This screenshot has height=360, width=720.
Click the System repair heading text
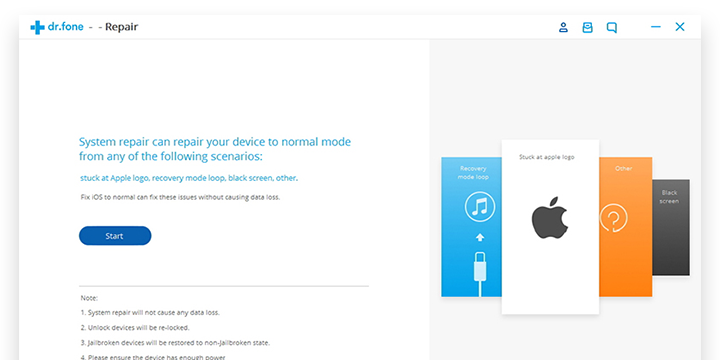coord(215,149)
